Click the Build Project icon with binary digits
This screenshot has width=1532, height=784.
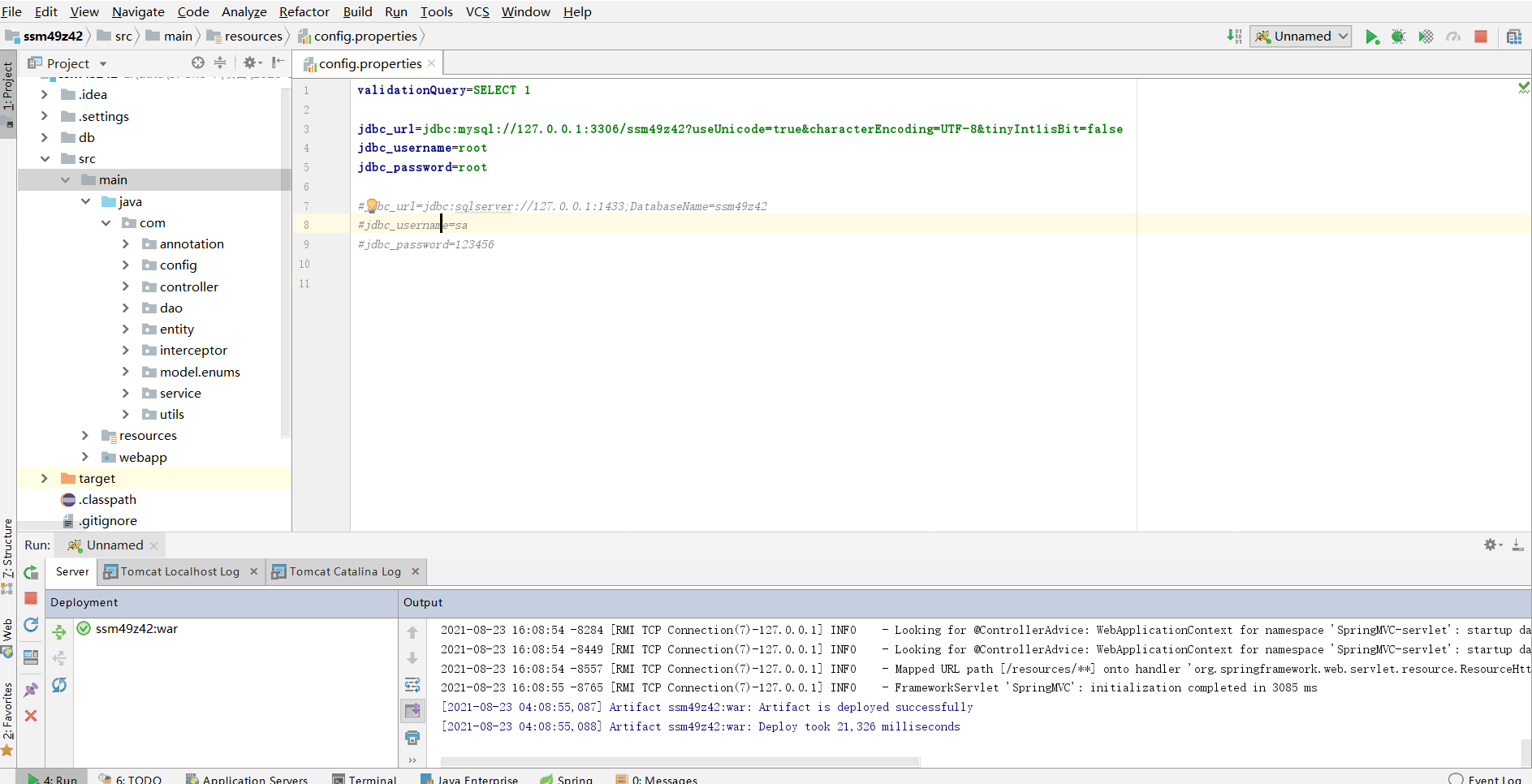point(1234,36)
